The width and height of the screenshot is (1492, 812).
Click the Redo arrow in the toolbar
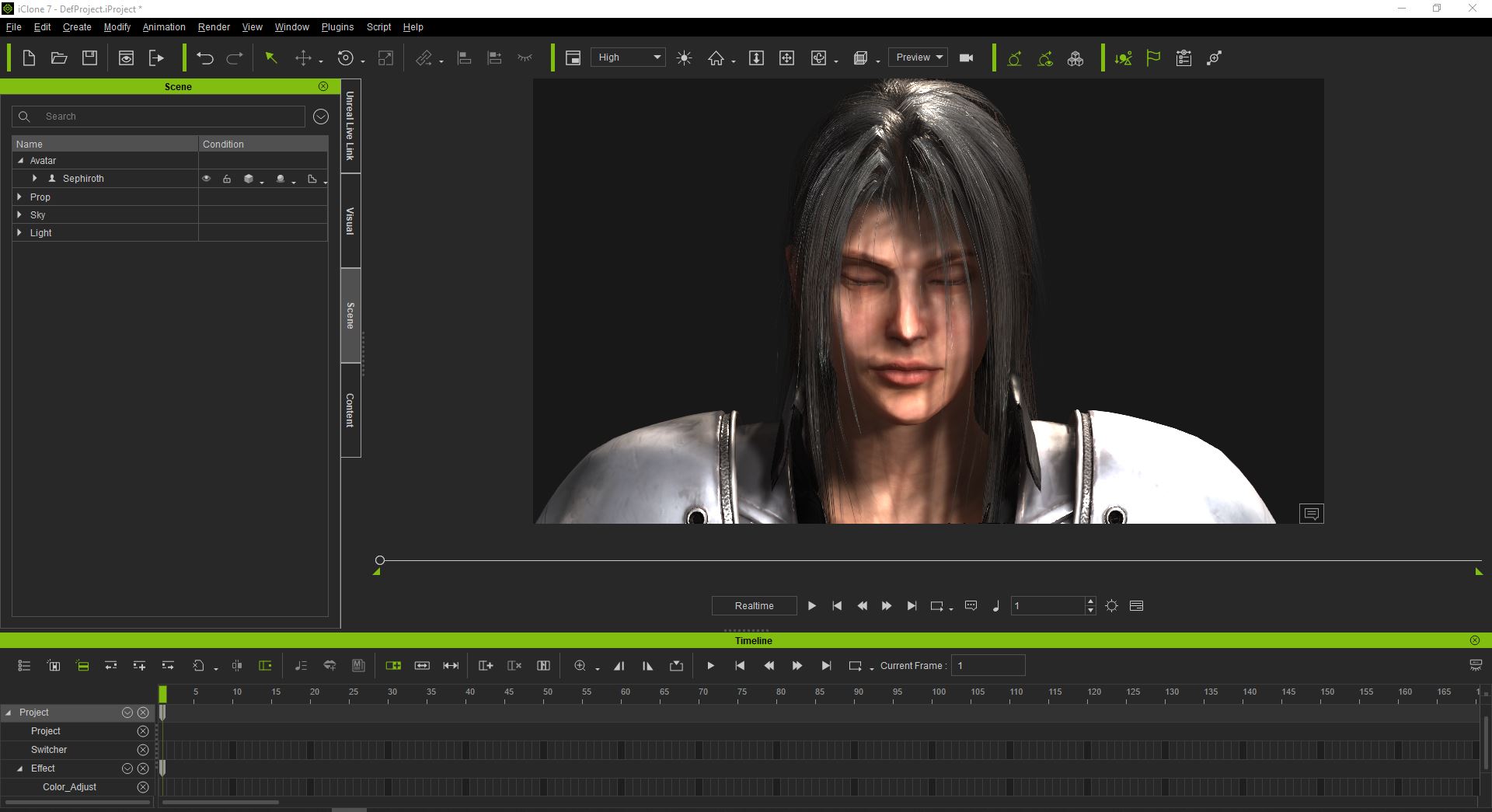coord(235,58)
